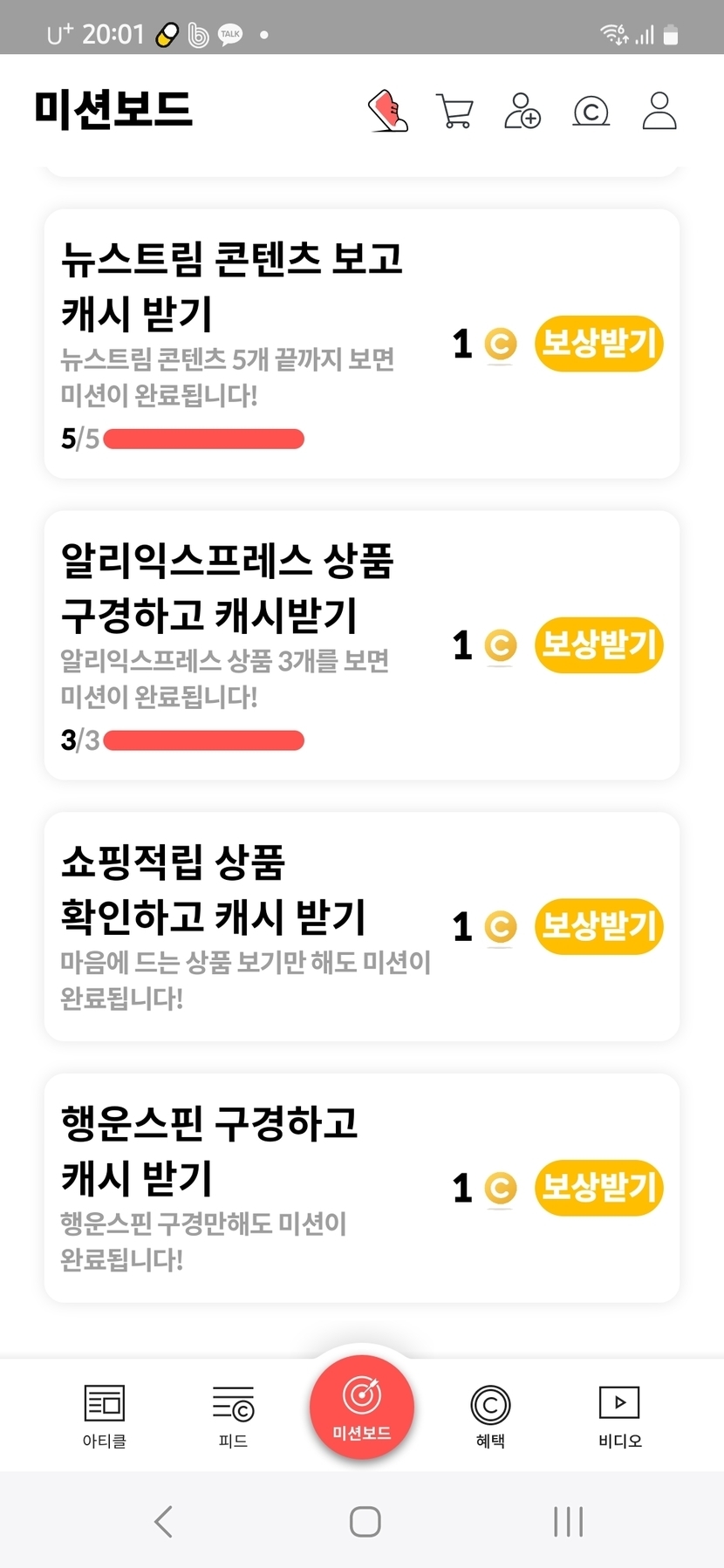Click the 뉴스트림 5/5 progress bar

pos(203,439)
